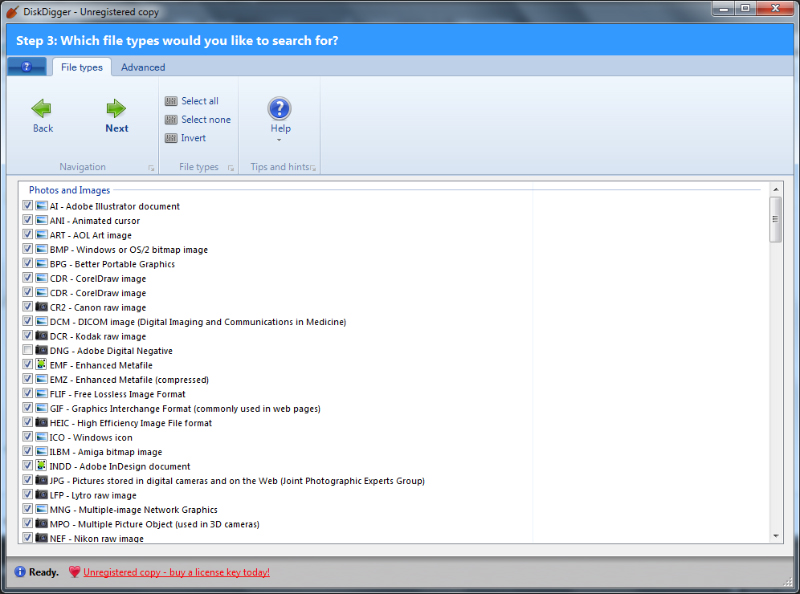Click the DCR Kodak raw icon
The width and height of the screenshot is (800, 594).
(41, 336)
